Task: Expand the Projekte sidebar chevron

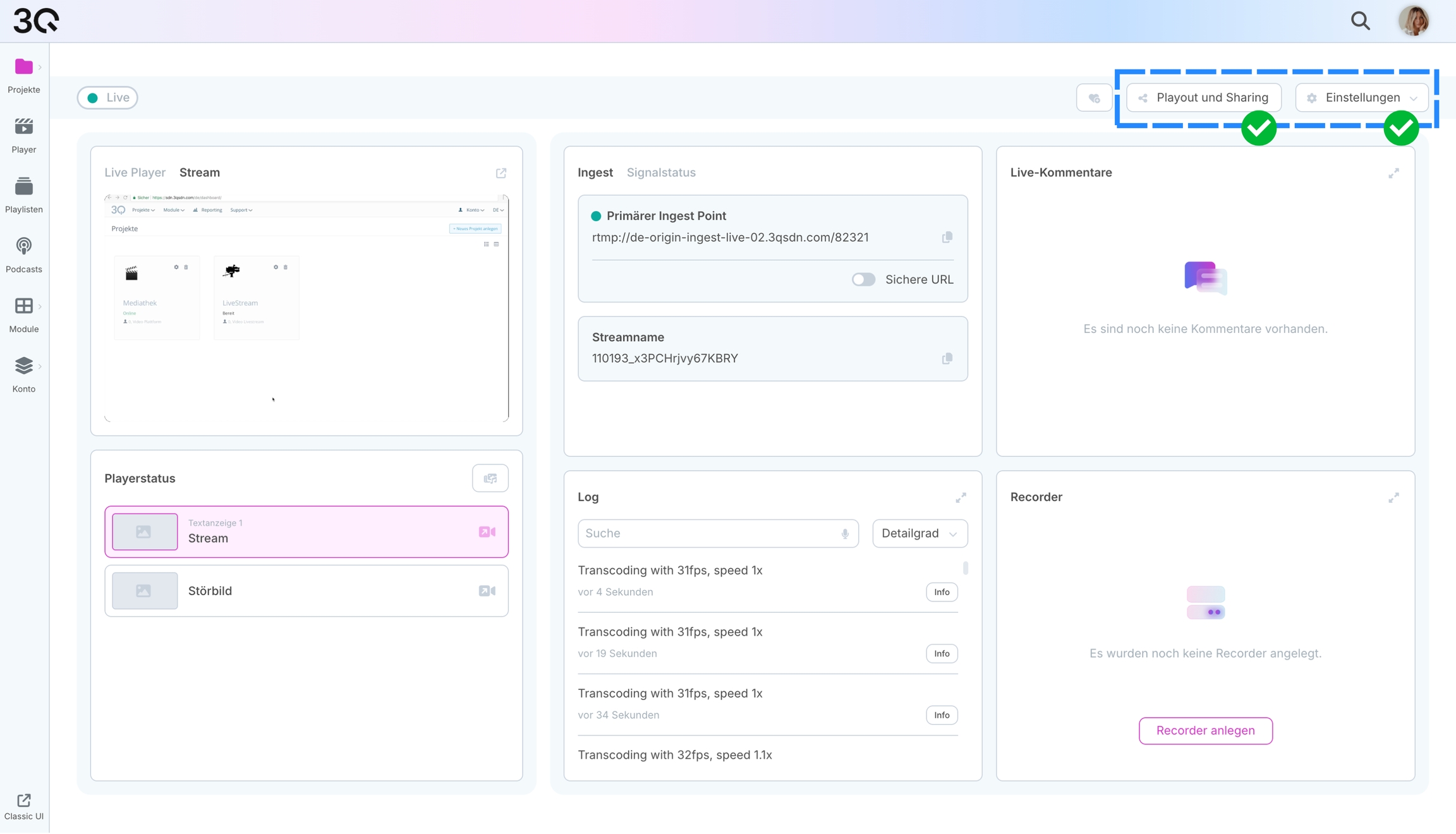Action: pyautogui.click(x=40, y=67)
